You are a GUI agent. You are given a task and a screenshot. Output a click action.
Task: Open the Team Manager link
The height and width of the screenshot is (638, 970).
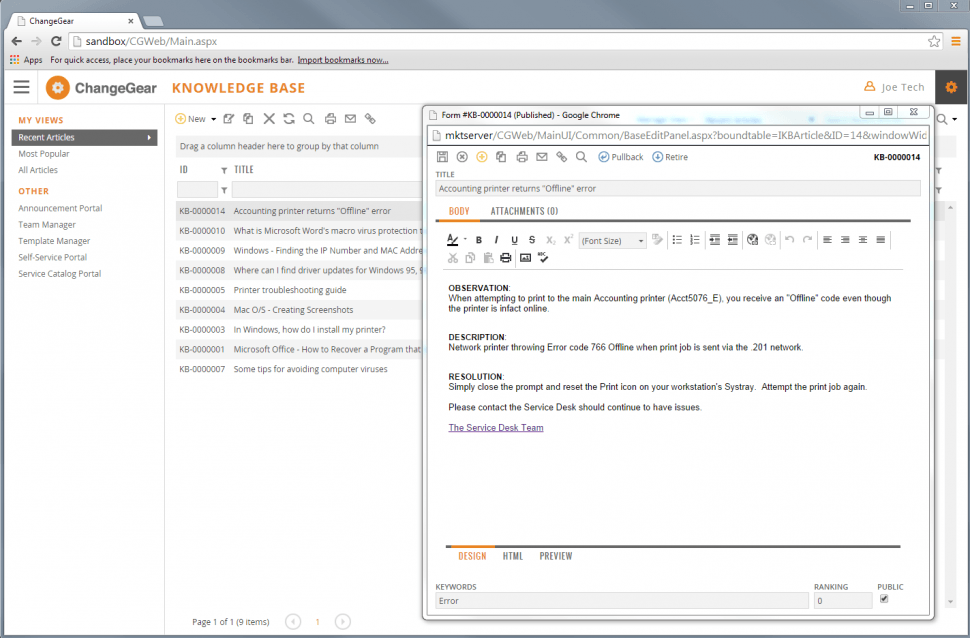[x=47, y=225]
